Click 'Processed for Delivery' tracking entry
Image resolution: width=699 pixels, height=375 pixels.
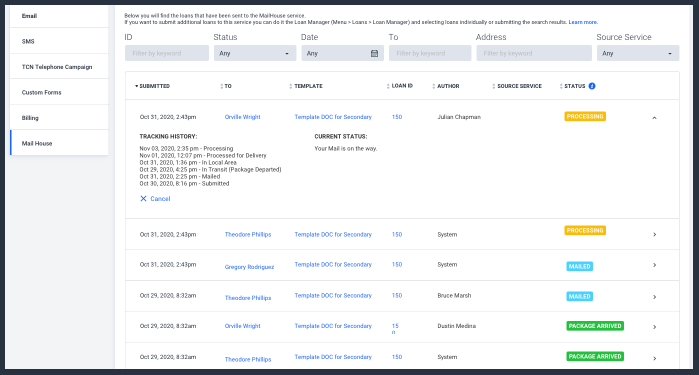coord(203,156)
